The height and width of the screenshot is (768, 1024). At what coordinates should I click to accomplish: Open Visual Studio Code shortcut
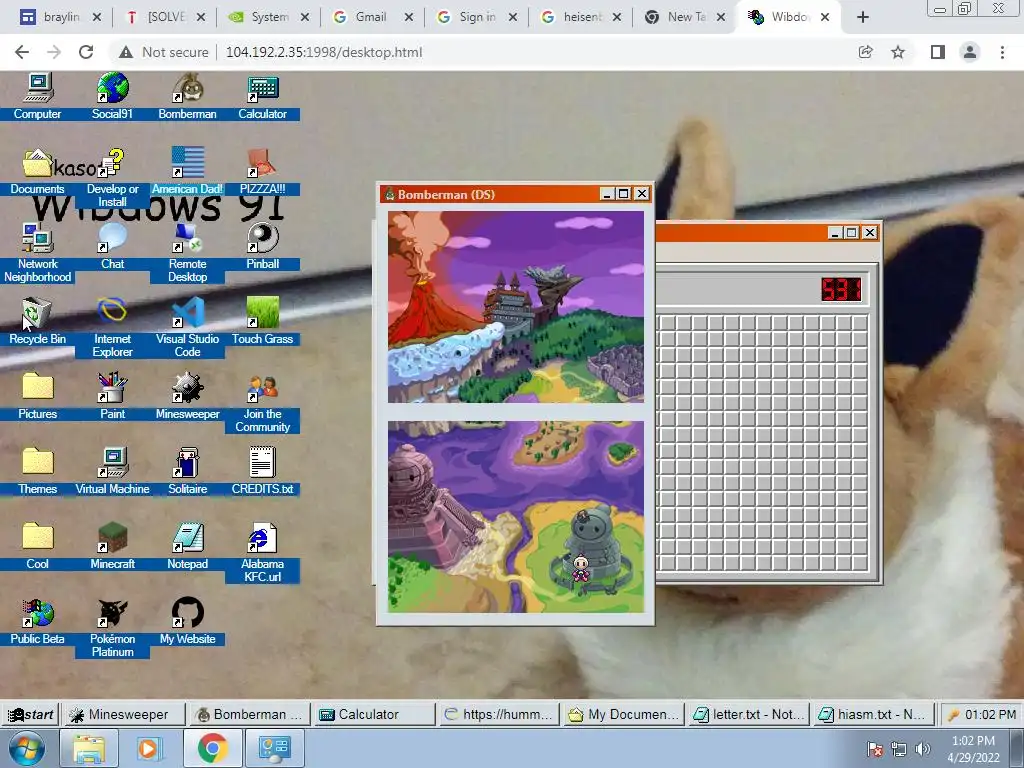point(187,328)
